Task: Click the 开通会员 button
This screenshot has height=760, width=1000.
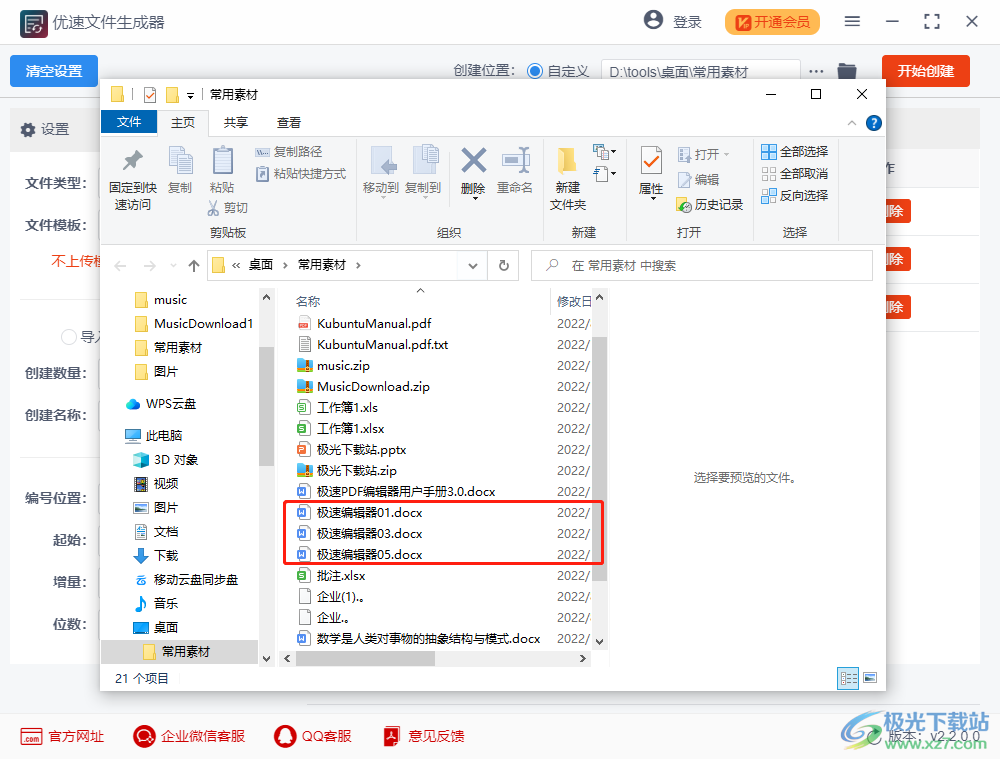Action: click(772, 22)
